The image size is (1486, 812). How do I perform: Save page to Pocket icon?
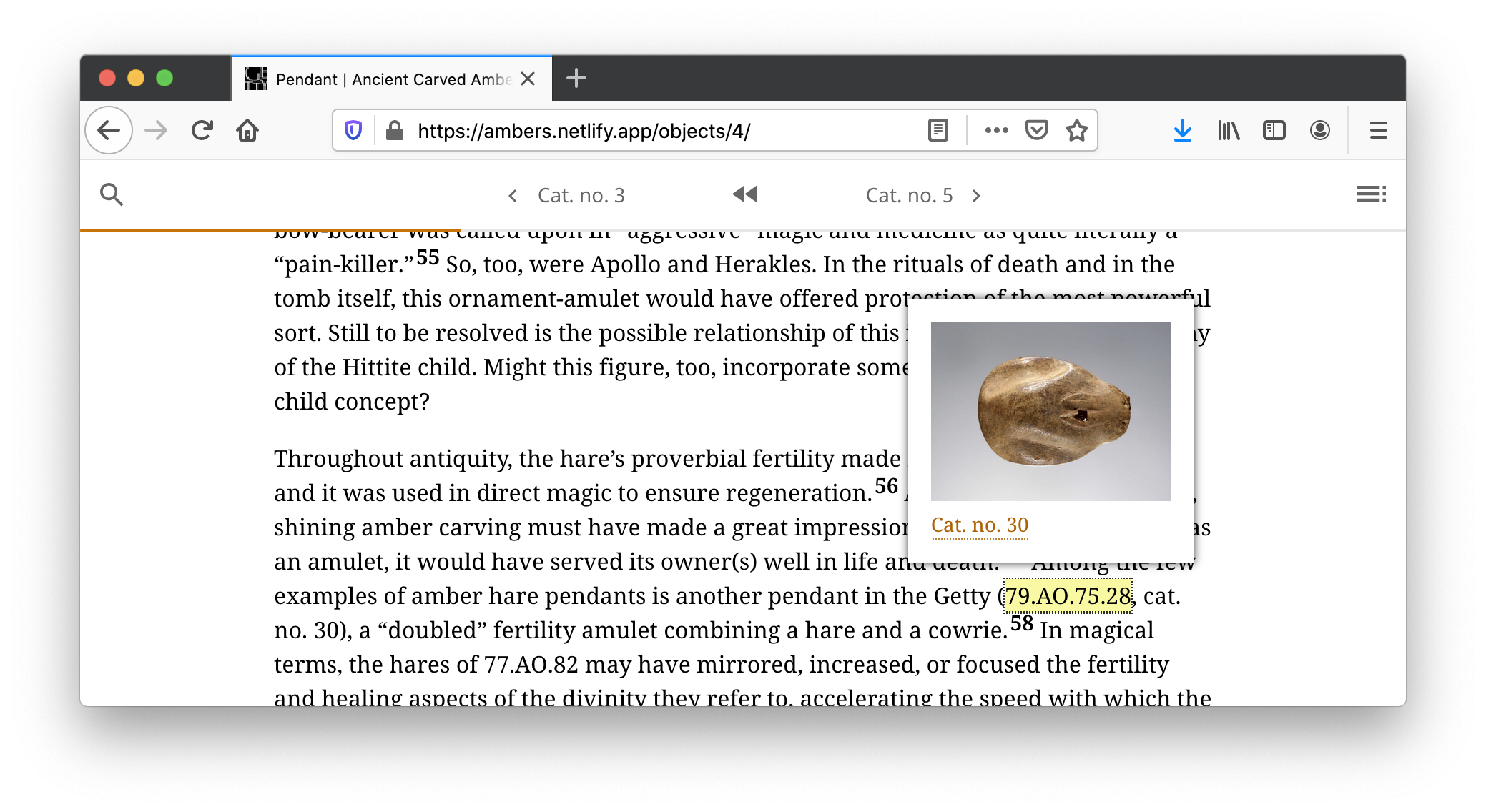[1036, 131]
